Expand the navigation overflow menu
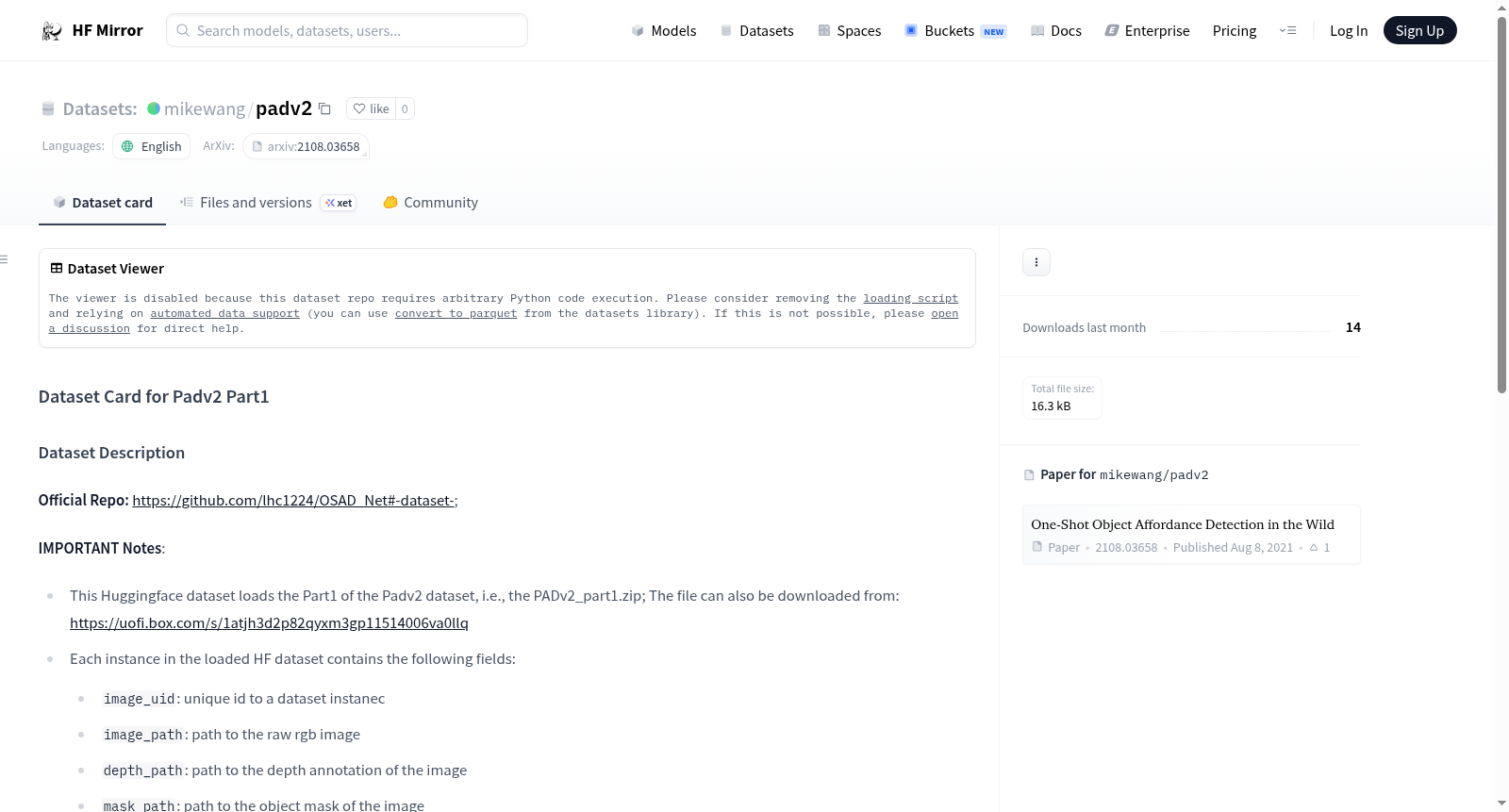Screen dimensions: 1509x812 pos(1287,31)
